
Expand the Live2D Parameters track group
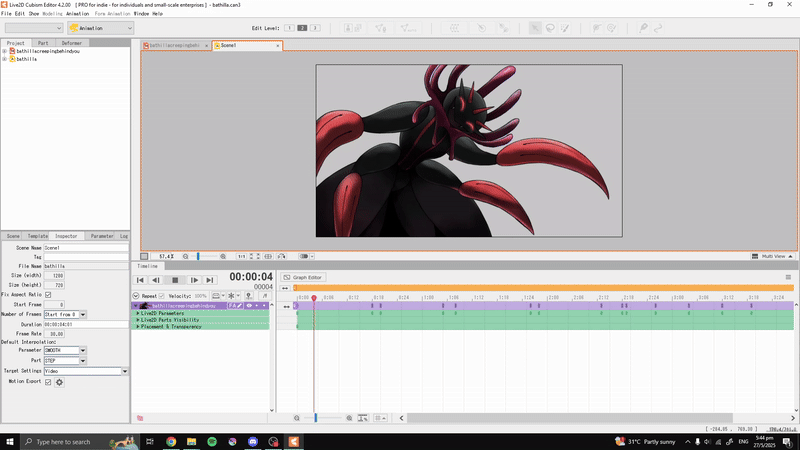coord(138,313)
